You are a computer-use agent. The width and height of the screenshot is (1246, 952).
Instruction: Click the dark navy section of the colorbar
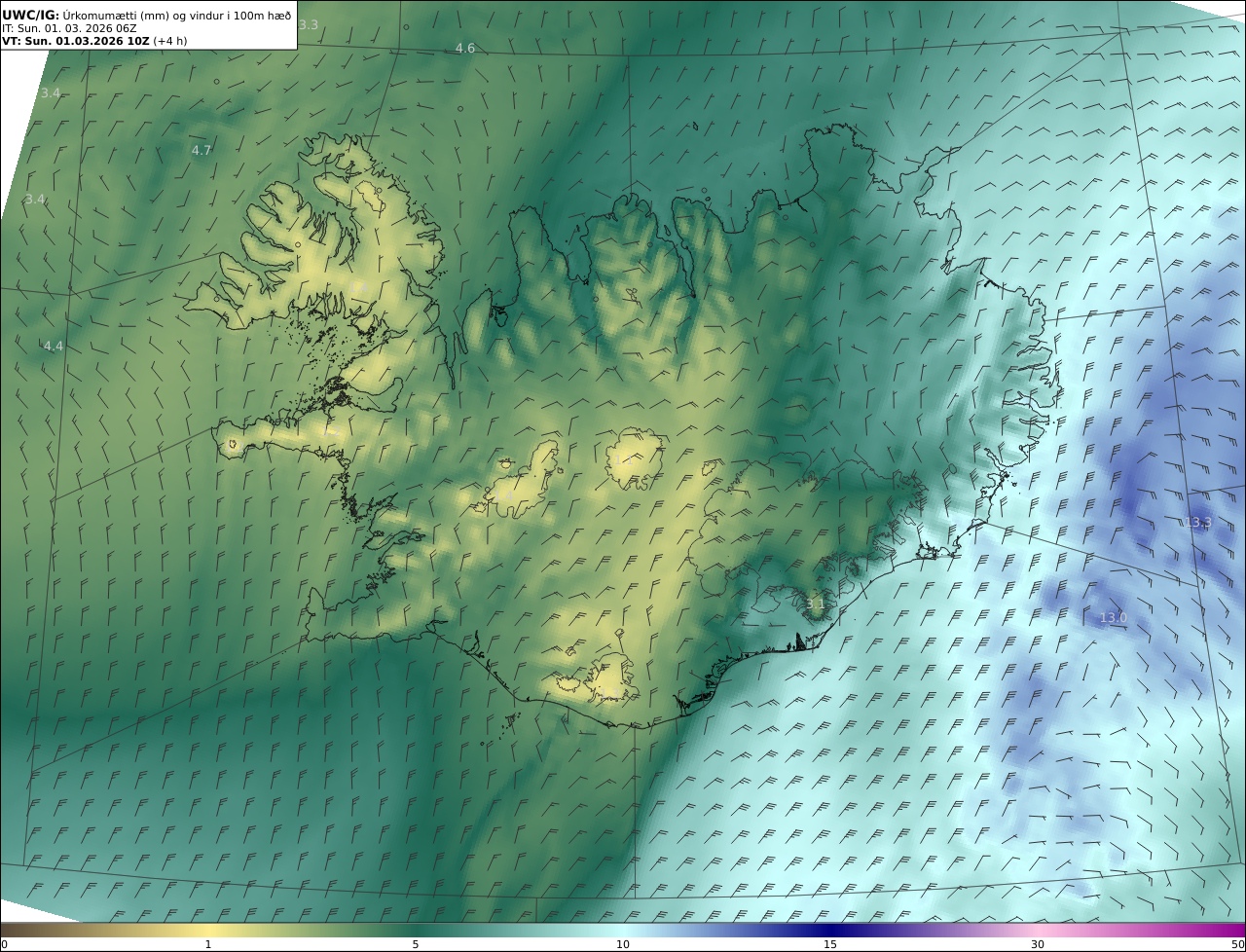[830, 930]
